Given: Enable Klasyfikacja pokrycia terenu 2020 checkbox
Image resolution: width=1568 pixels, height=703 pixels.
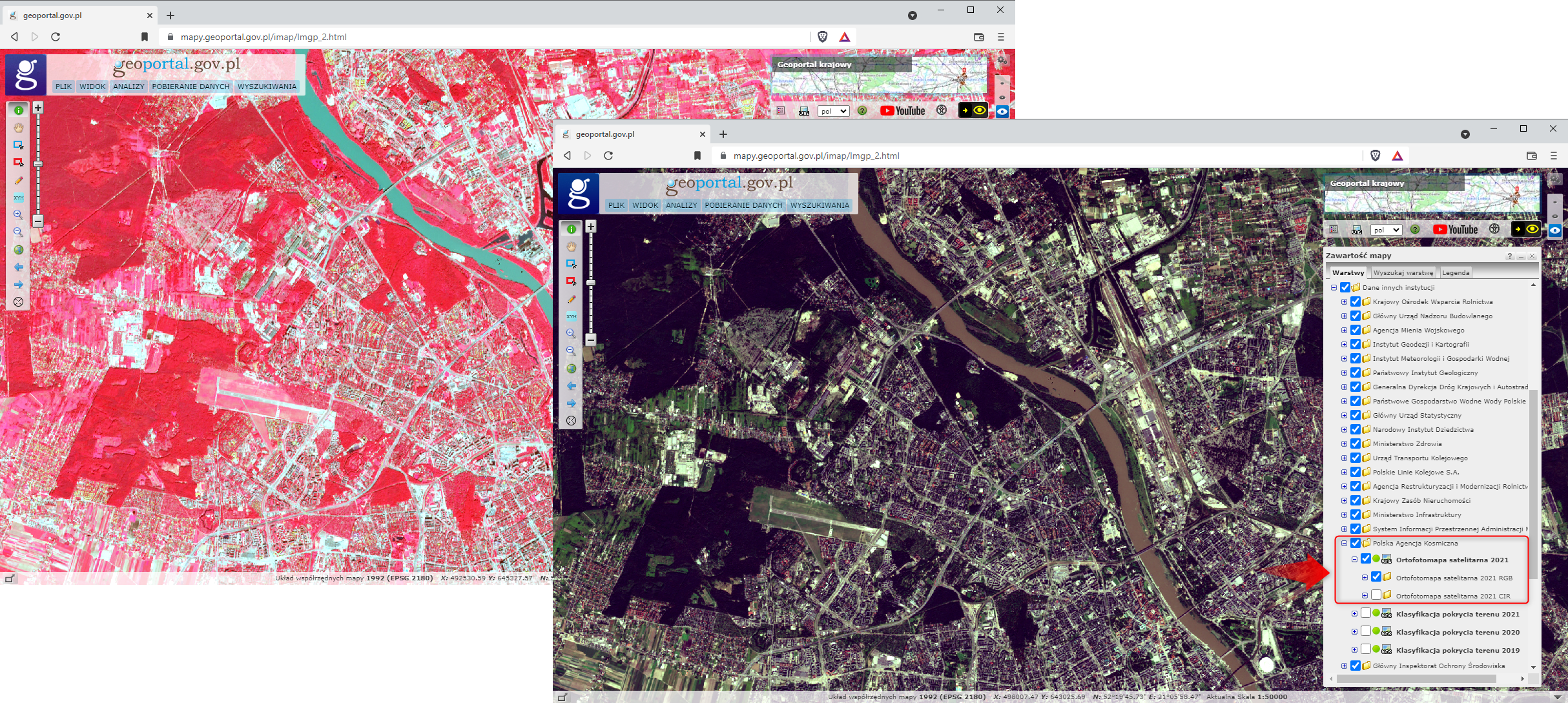Looking at the screenshot, I should (x=1365, y=631).
